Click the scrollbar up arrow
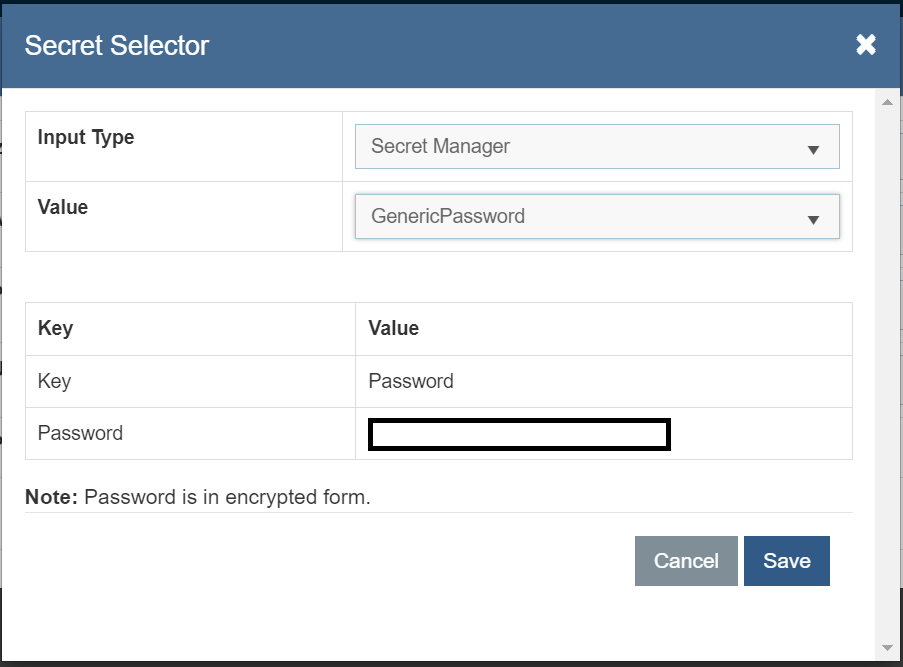This screenshot has width=903, height=667. click(x=885, y=102)
